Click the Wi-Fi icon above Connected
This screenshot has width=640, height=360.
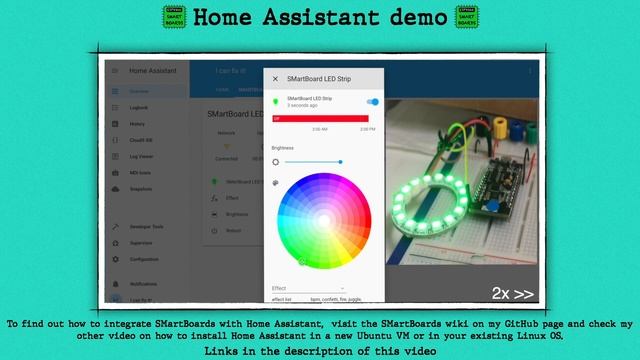[227, 146]
